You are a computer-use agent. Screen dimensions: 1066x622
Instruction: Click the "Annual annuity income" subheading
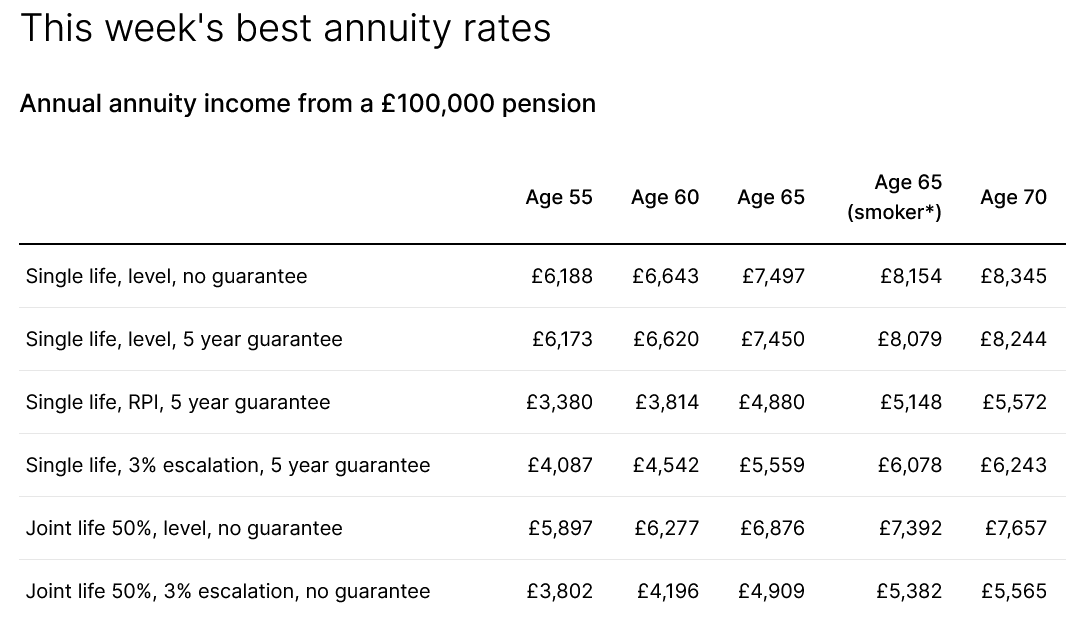coord(307,104)
